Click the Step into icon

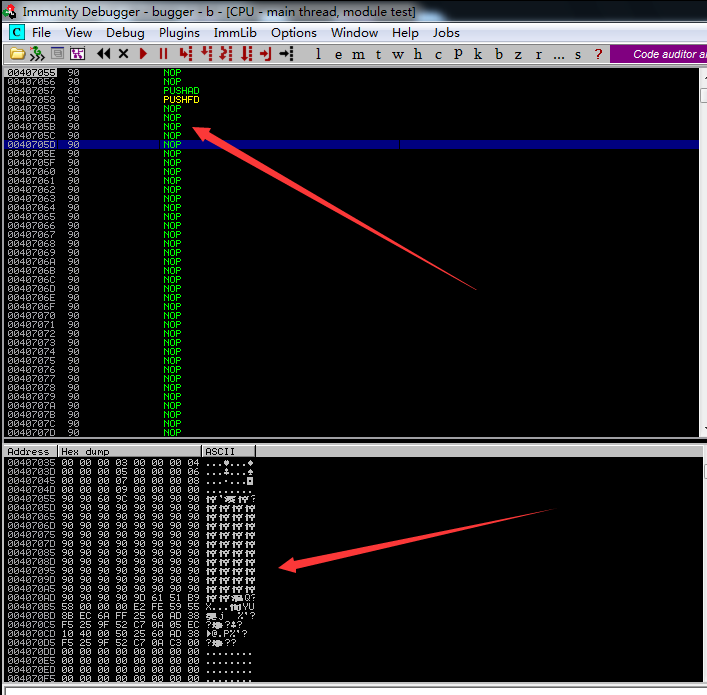tap(185, 54)
